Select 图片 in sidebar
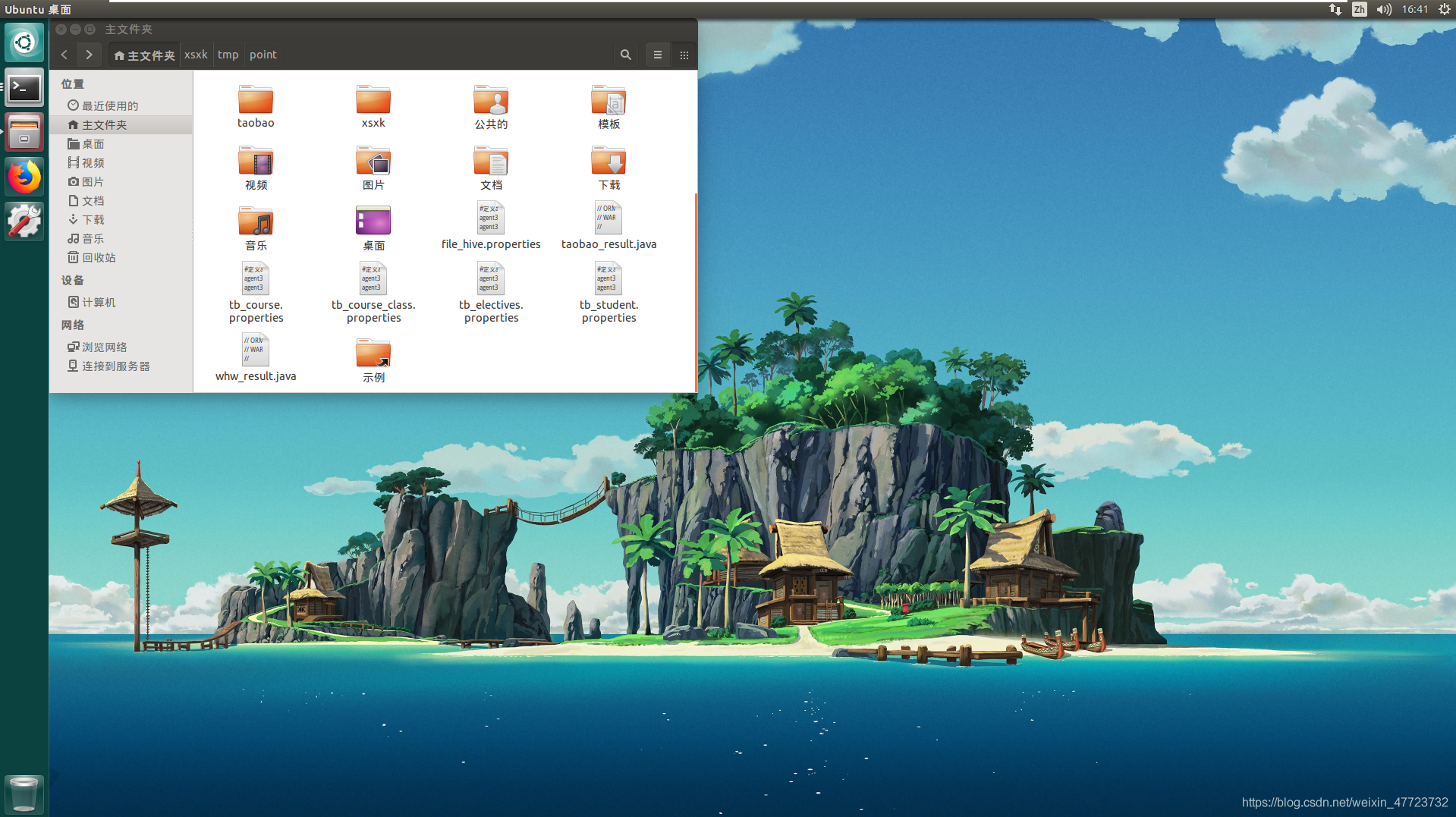This screenshot has height=817, width=1456. [121, 181]
